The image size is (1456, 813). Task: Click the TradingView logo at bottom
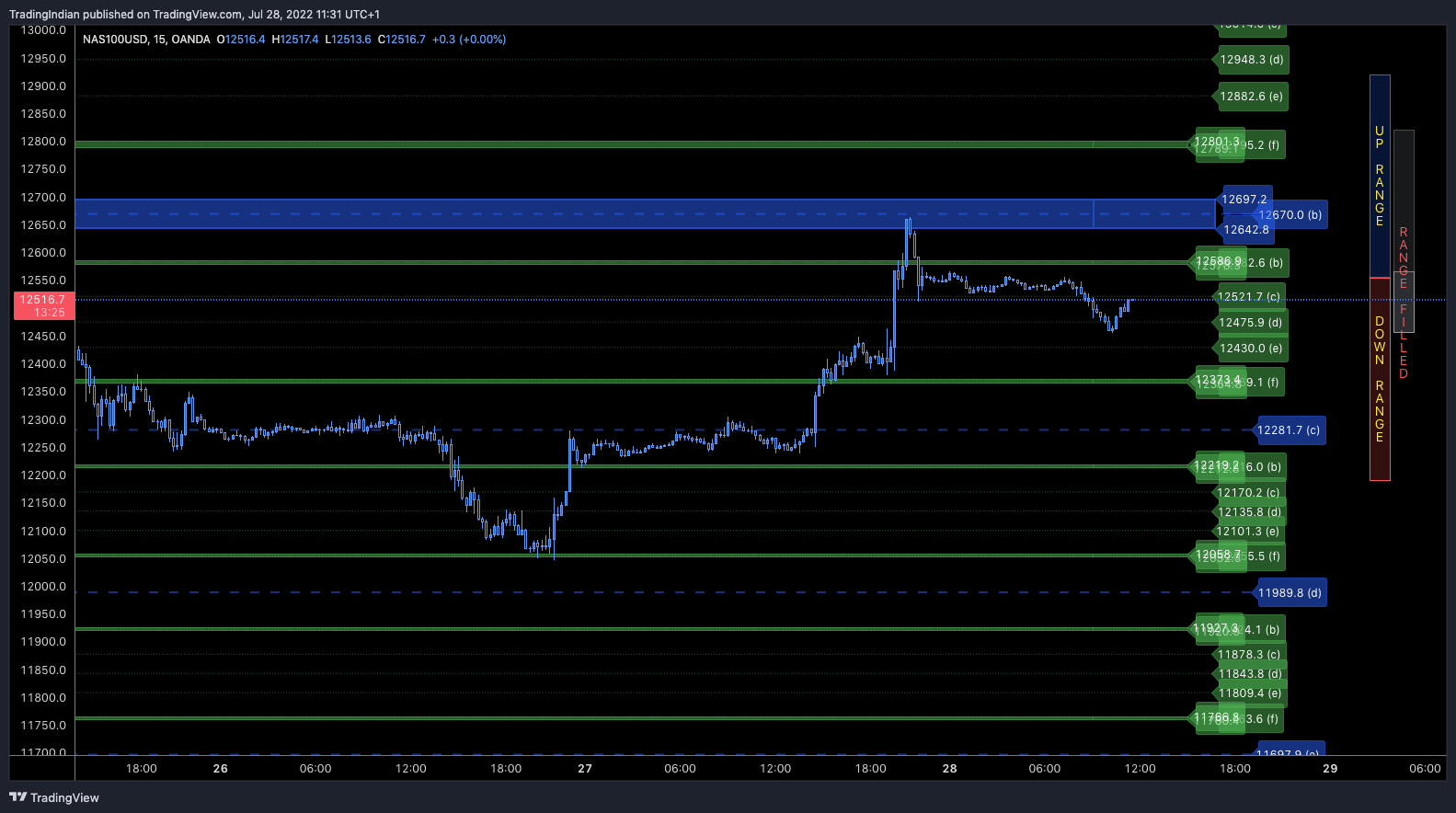coord(54,797)
